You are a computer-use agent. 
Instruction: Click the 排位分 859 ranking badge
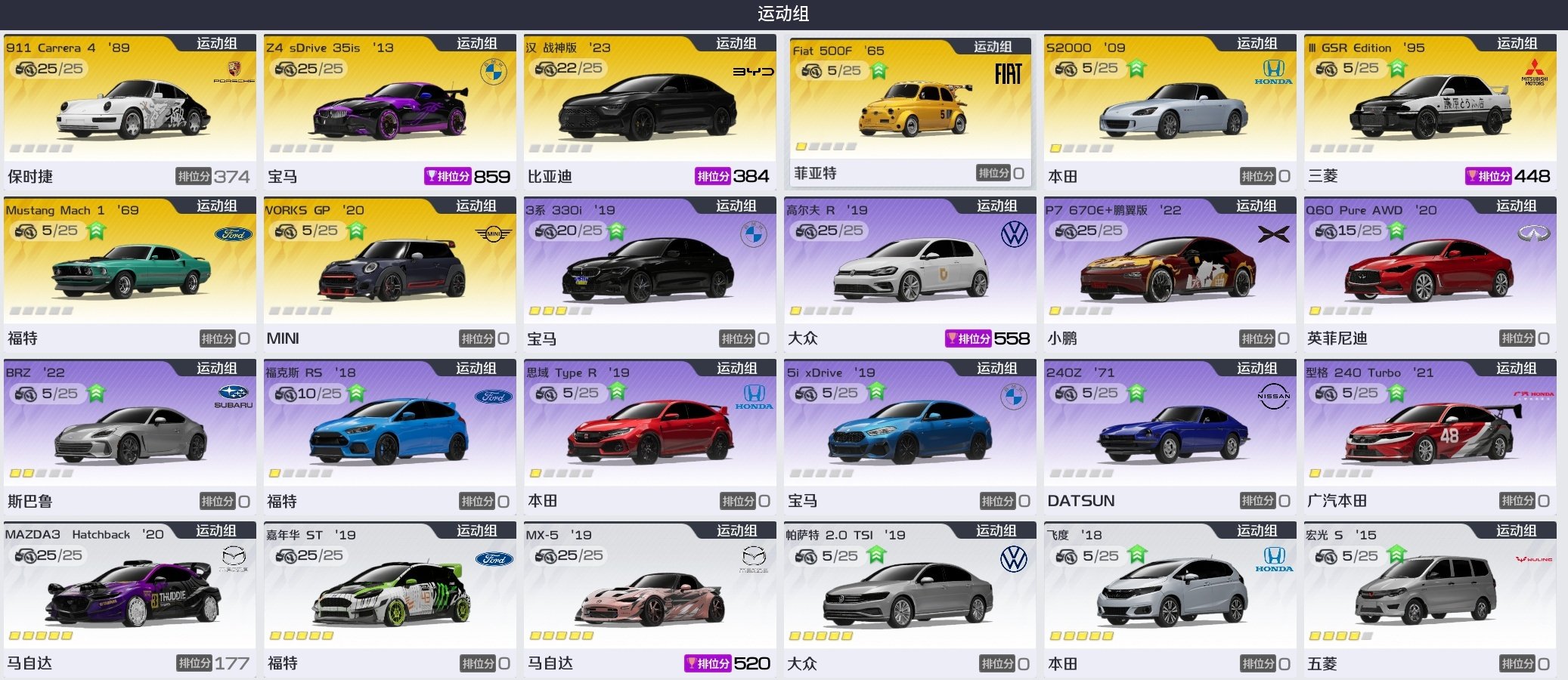click(x=467, y=177)
